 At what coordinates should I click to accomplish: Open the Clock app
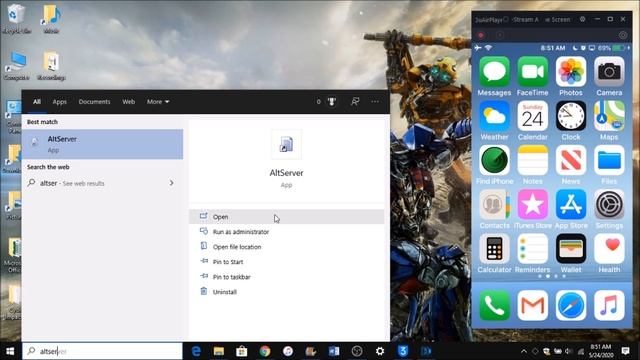(x=571, y=116)
